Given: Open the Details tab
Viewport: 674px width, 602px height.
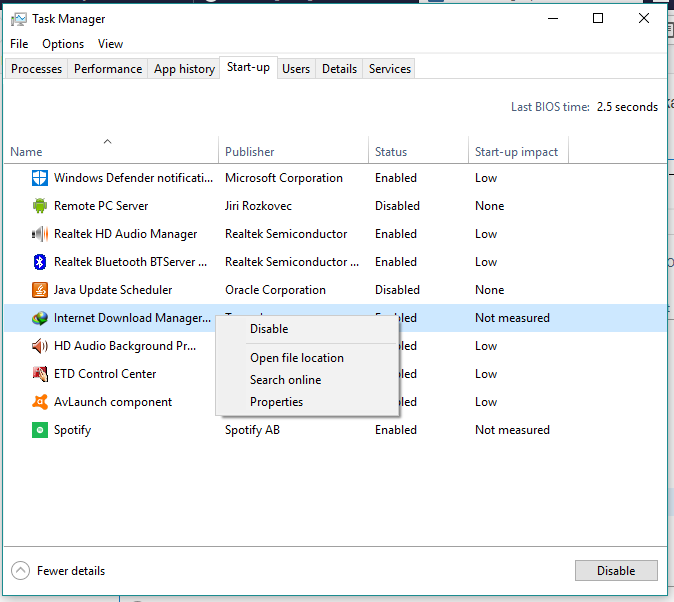Looking at the screenshot, I should (x=340, y=69).
